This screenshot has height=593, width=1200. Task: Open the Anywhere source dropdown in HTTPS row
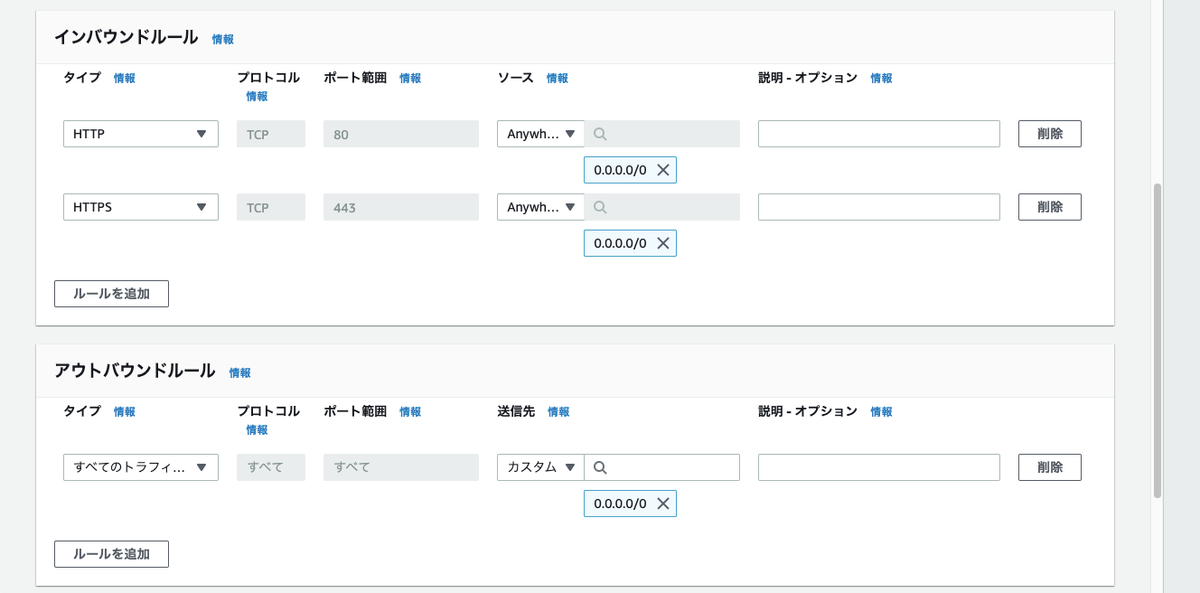[541, 207]
